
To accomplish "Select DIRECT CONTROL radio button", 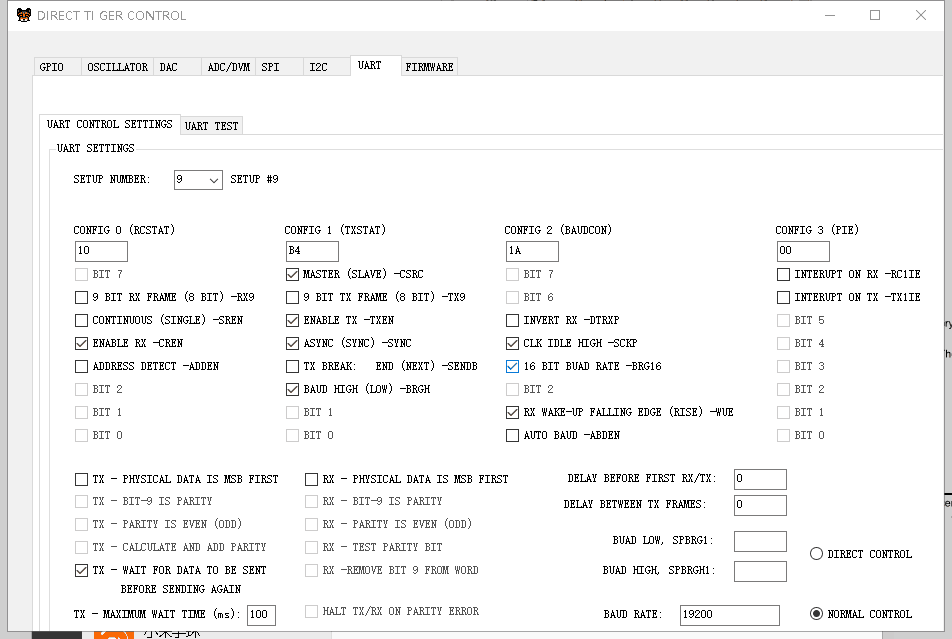I will (x=817, y=554).
